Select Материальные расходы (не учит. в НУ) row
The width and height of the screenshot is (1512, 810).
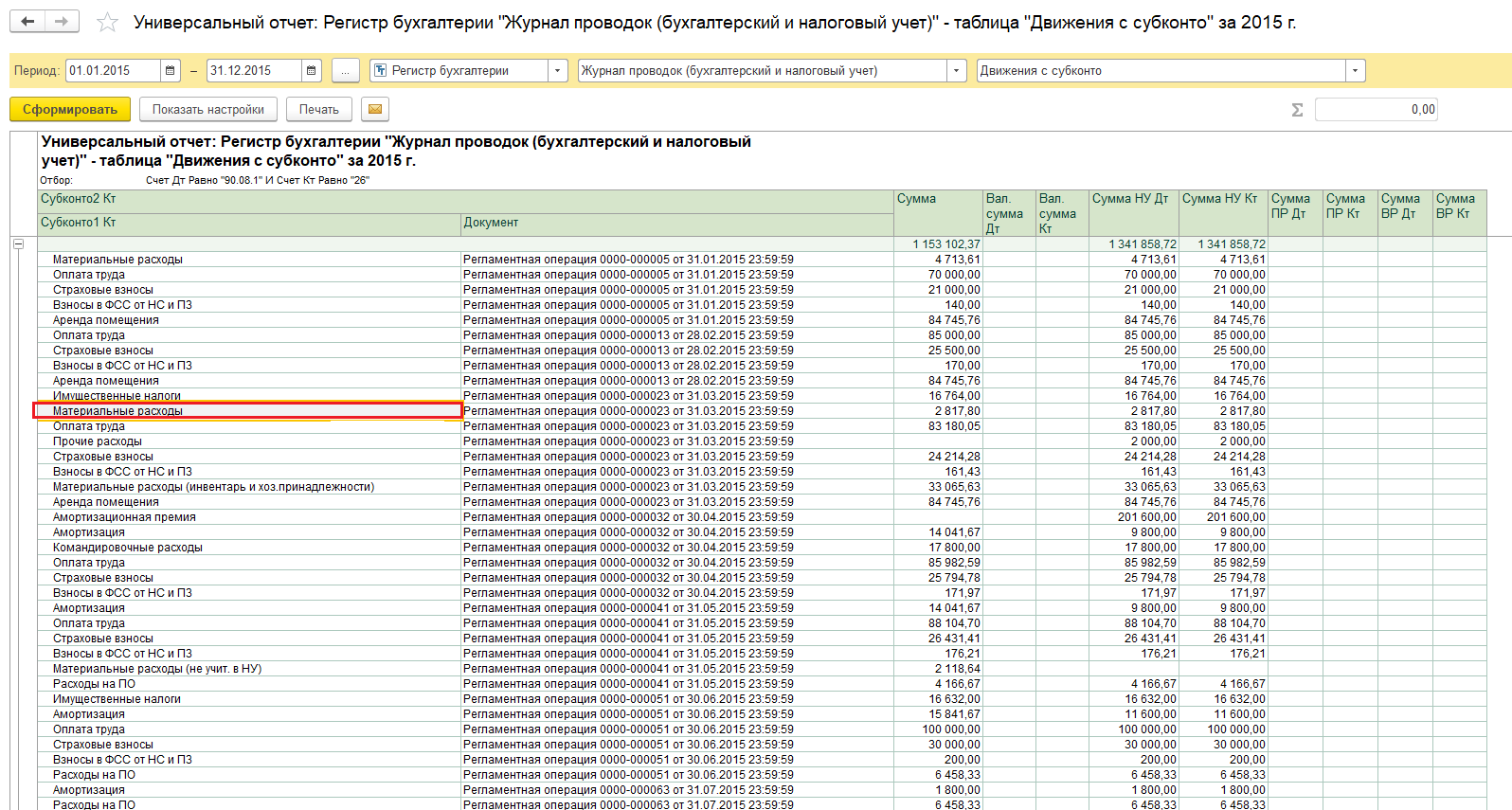[248, 669]
